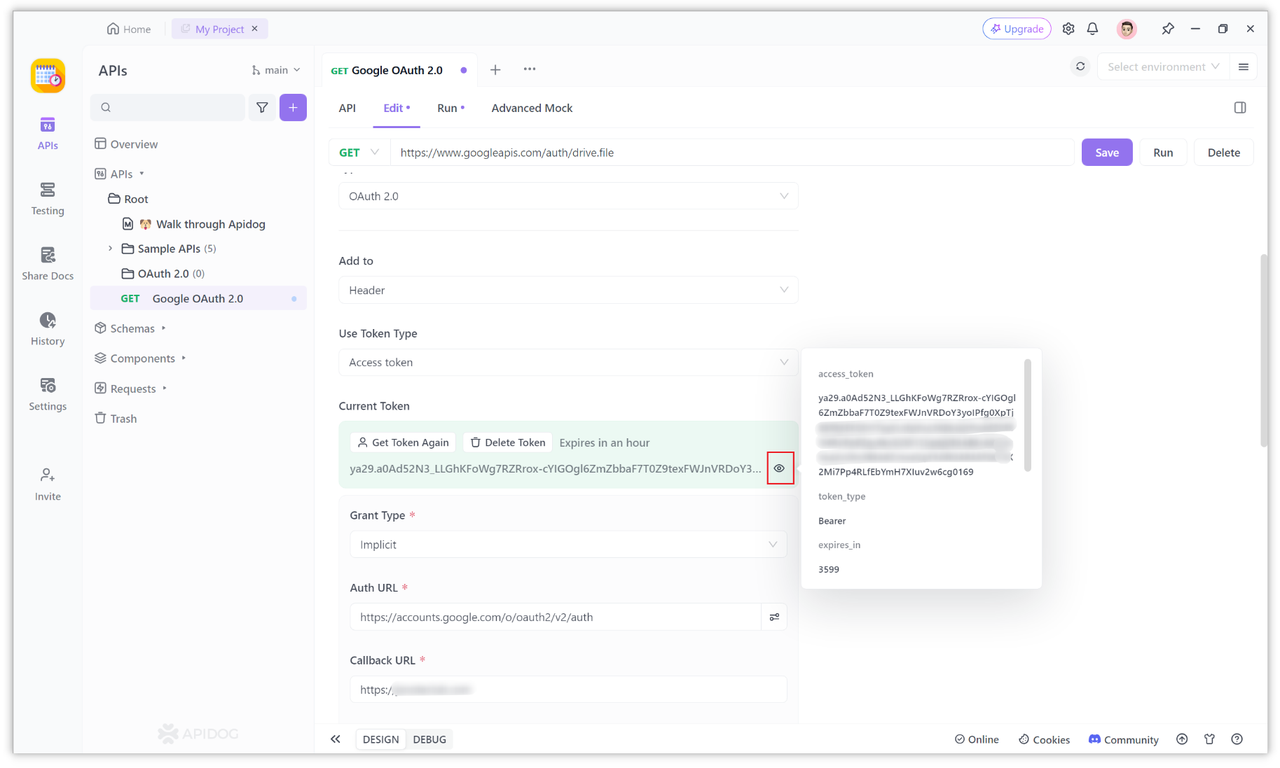
Task: Open the Grant Type Implicit dropdown
Action: coord(568,545)
